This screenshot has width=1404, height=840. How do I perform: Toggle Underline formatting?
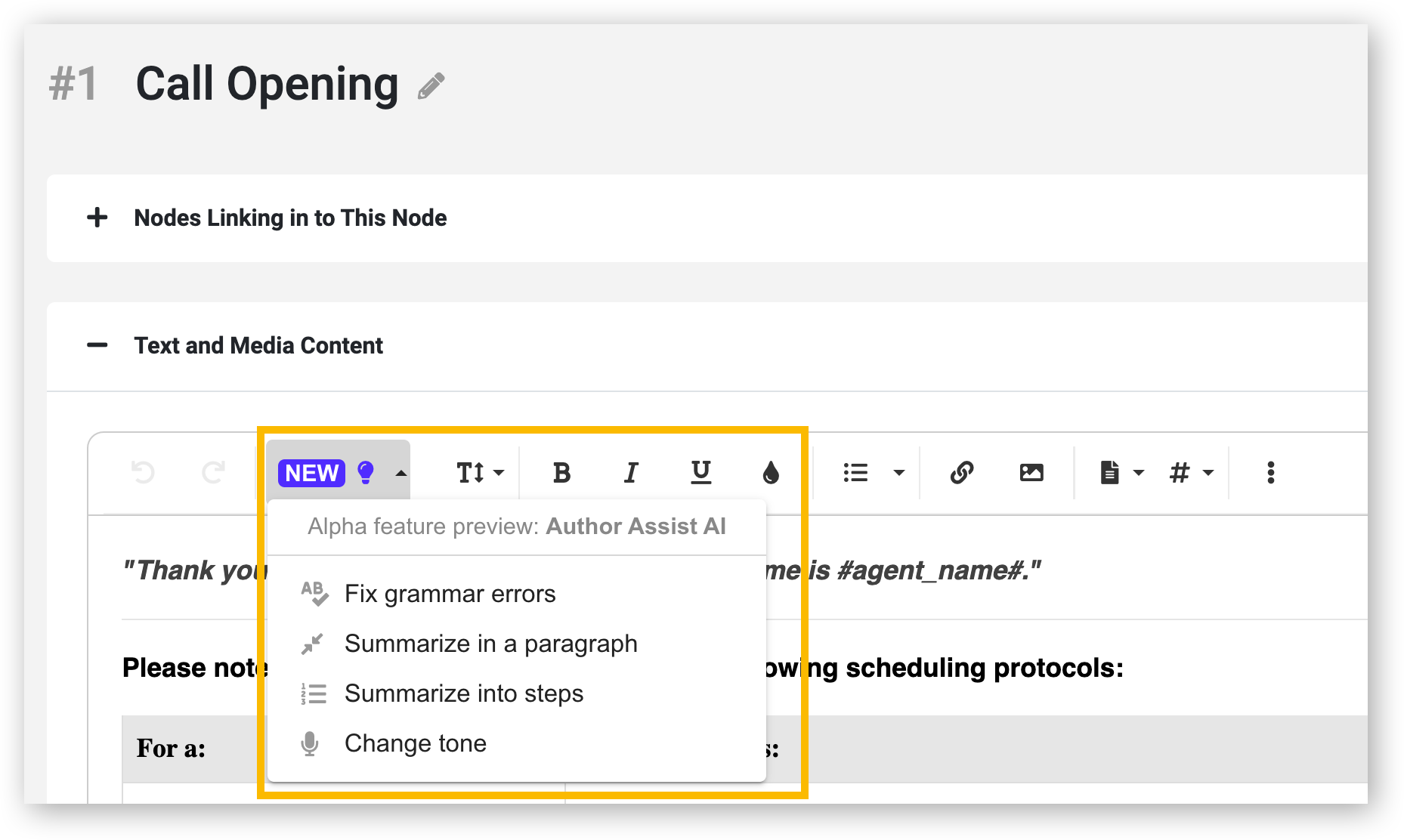coord(701,473)
